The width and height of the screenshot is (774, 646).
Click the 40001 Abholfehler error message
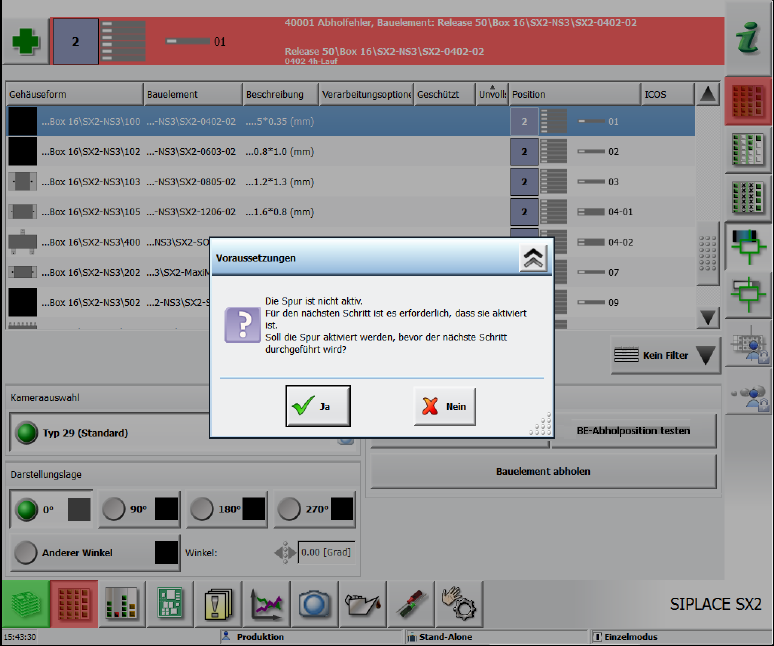[461, 23]
